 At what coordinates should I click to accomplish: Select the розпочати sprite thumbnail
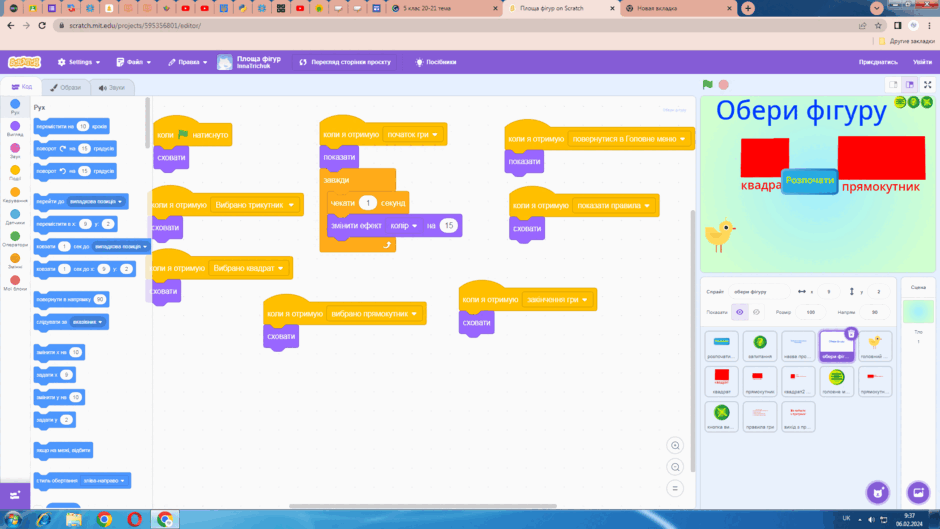(x=721, y=346)
